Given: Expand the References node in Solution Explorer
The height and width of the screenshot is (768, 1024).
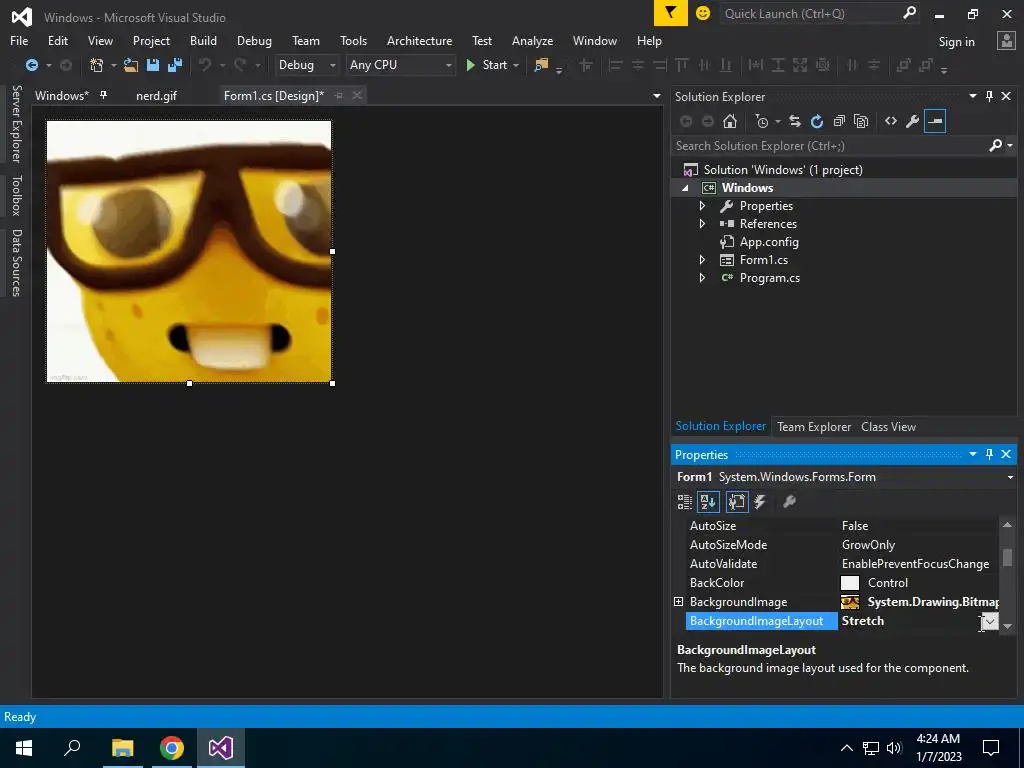Looking at the screenshot, I should tap(702, 223).
